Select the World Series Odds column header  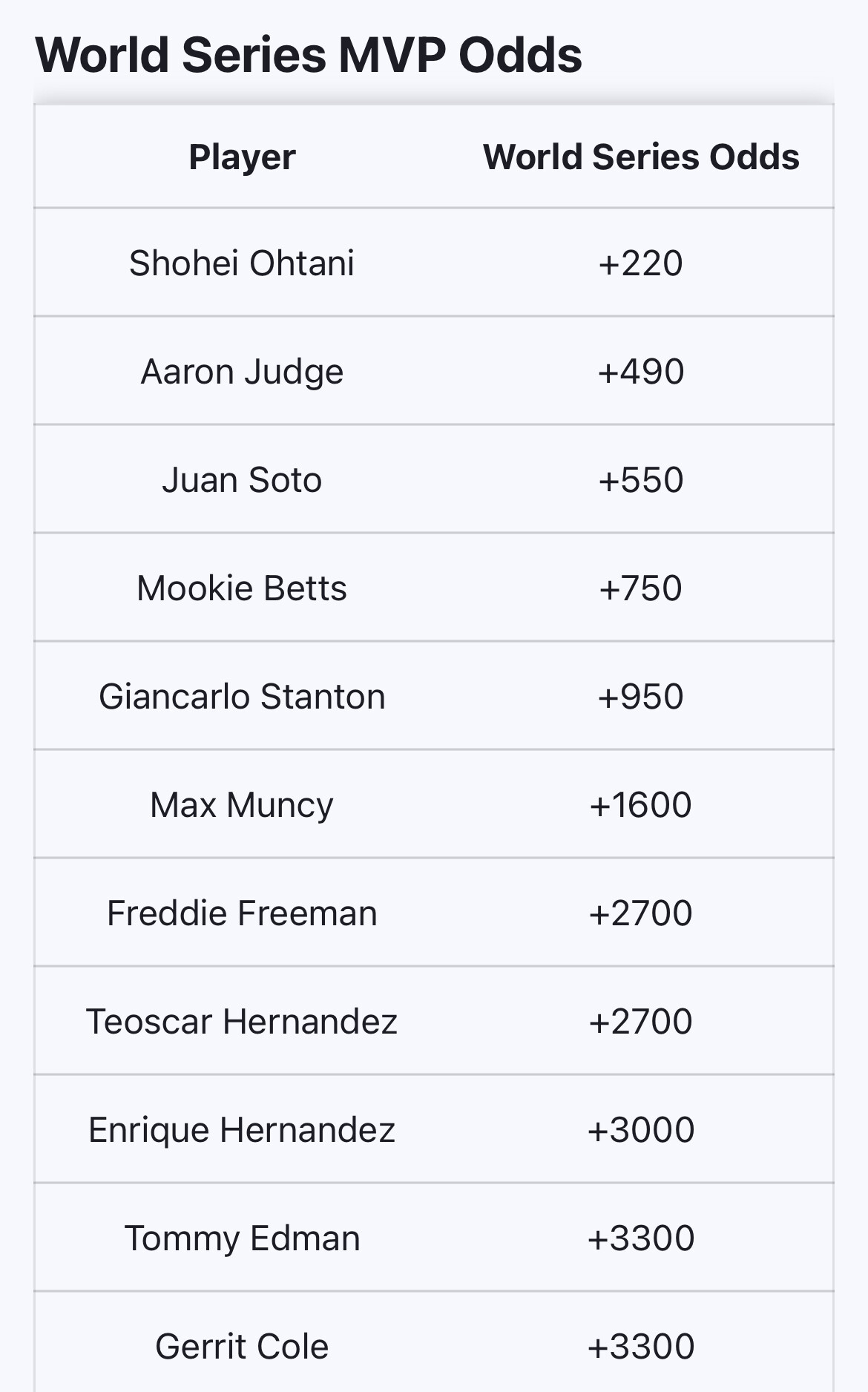pyautogui.click(x=641, y=157)
